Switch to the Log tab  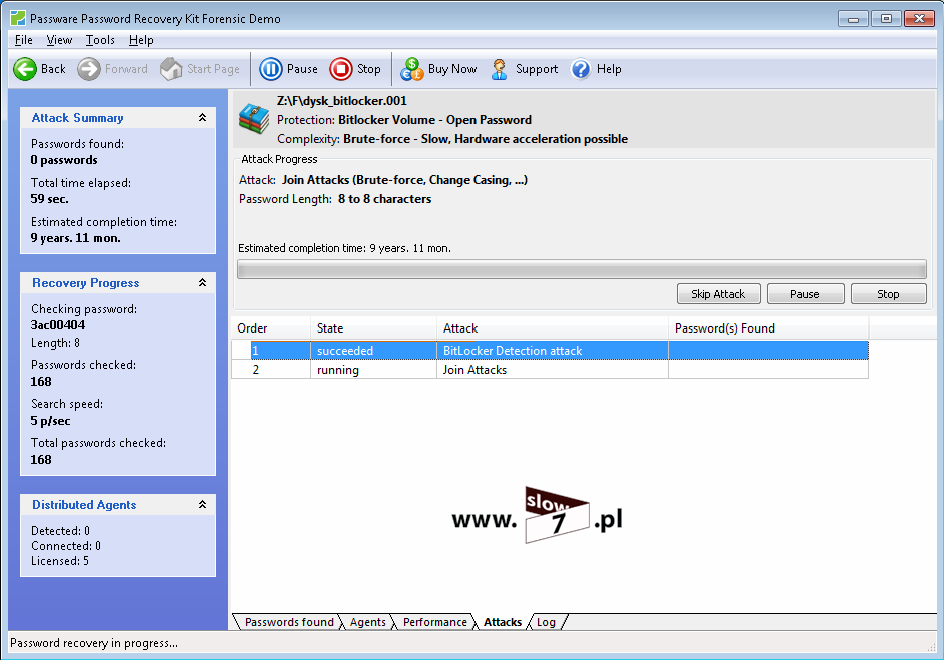click(x=546, y=622)
